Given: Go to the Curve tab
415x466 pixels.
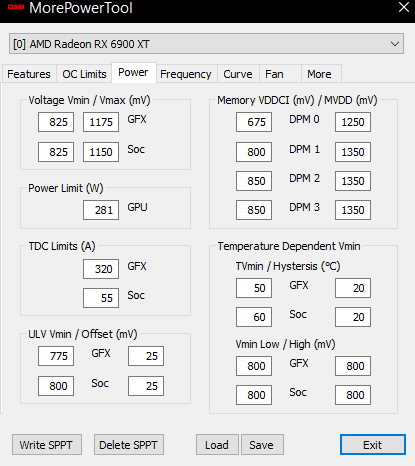Looking at the screenshot, I should point(238,74).
